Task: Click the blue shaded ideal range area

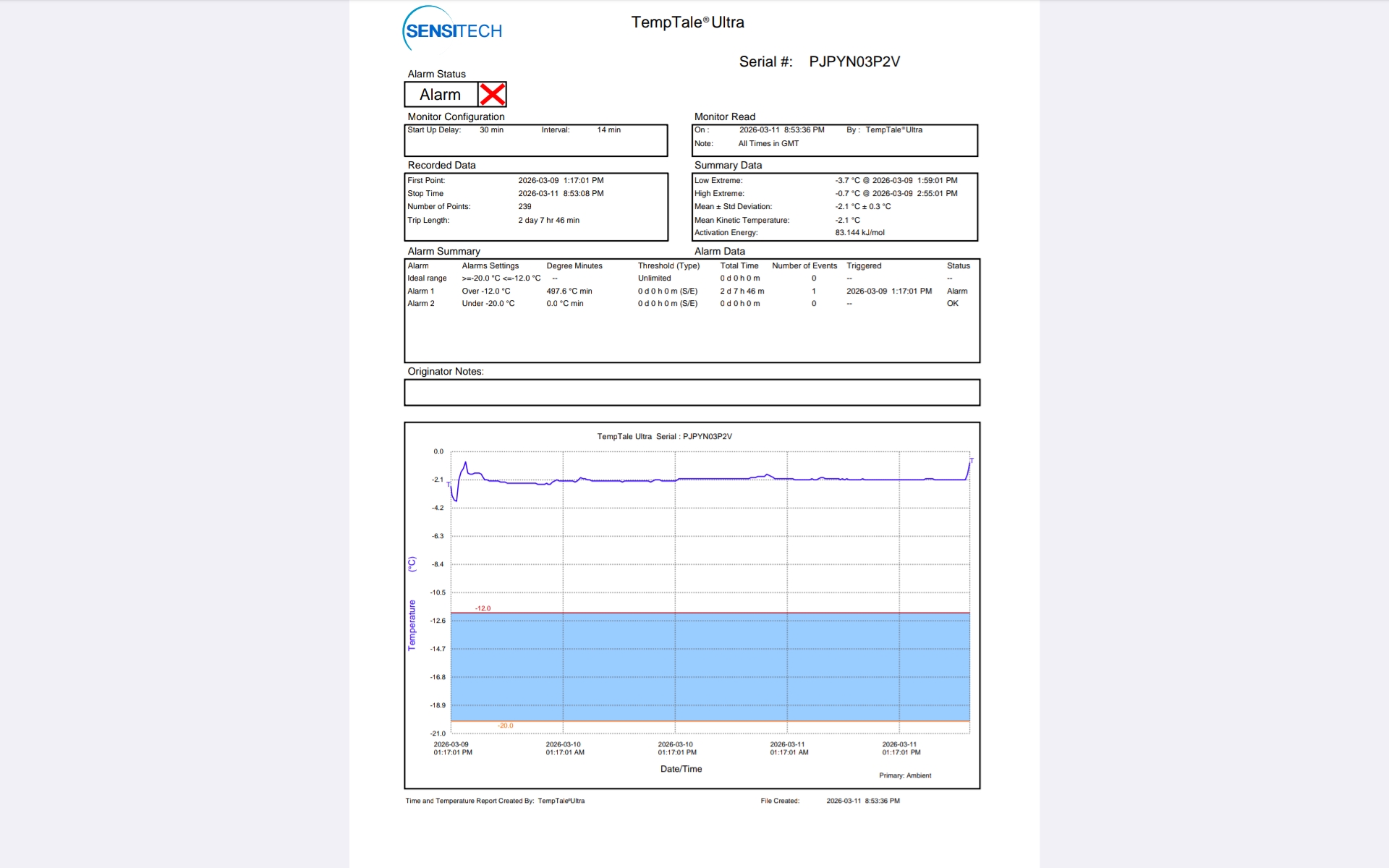Action: (x=709, y=665)
